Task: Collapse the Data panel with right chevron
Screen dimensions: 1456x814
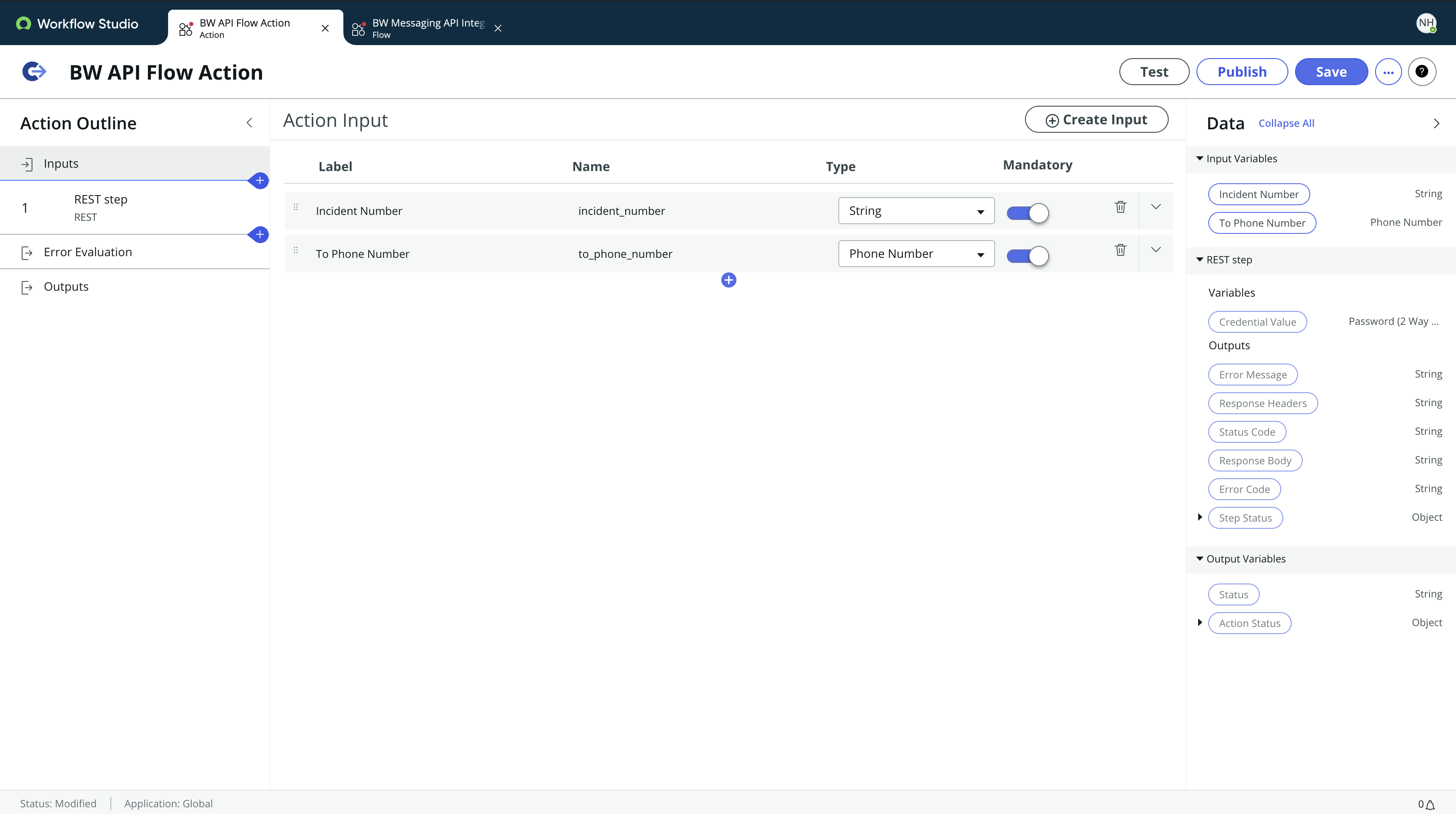Action: point(1436,123)
